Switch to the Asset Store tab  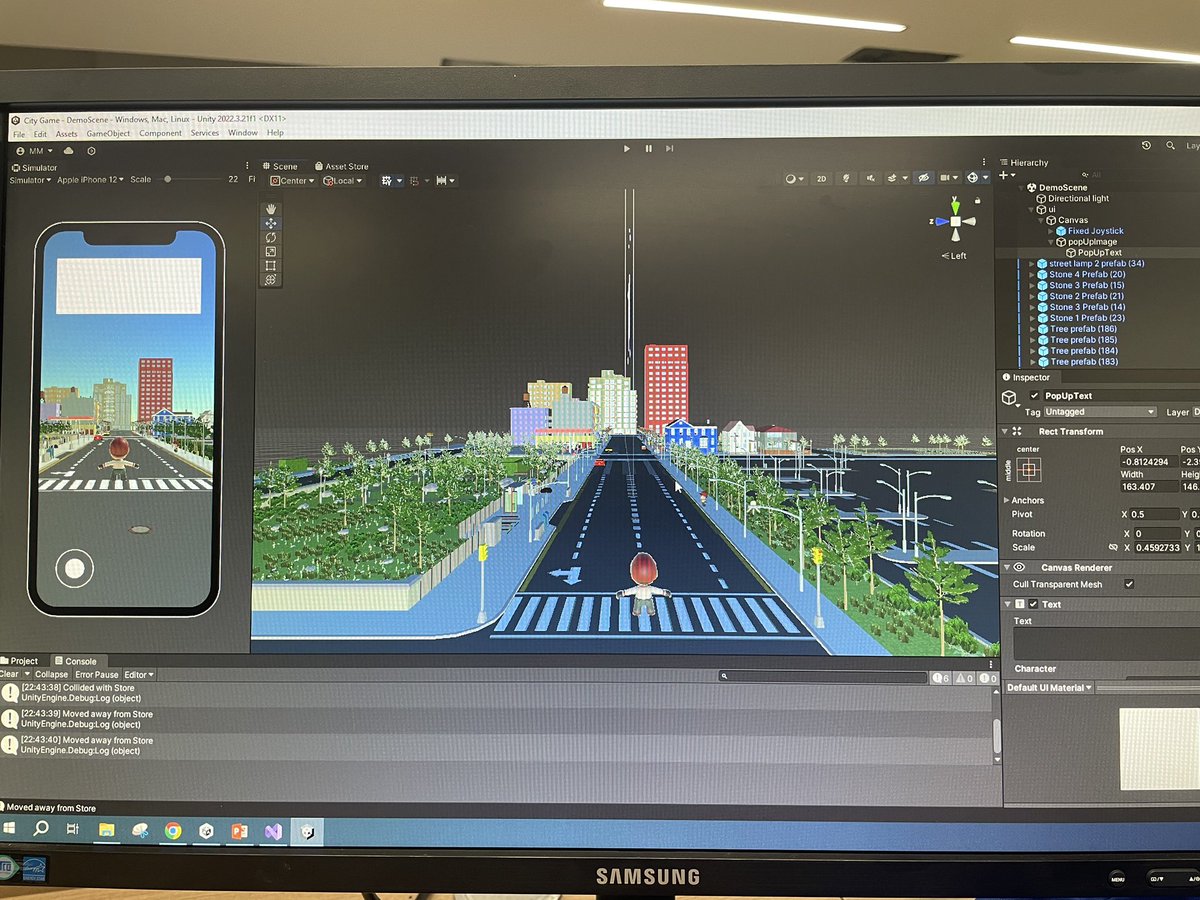341,166
